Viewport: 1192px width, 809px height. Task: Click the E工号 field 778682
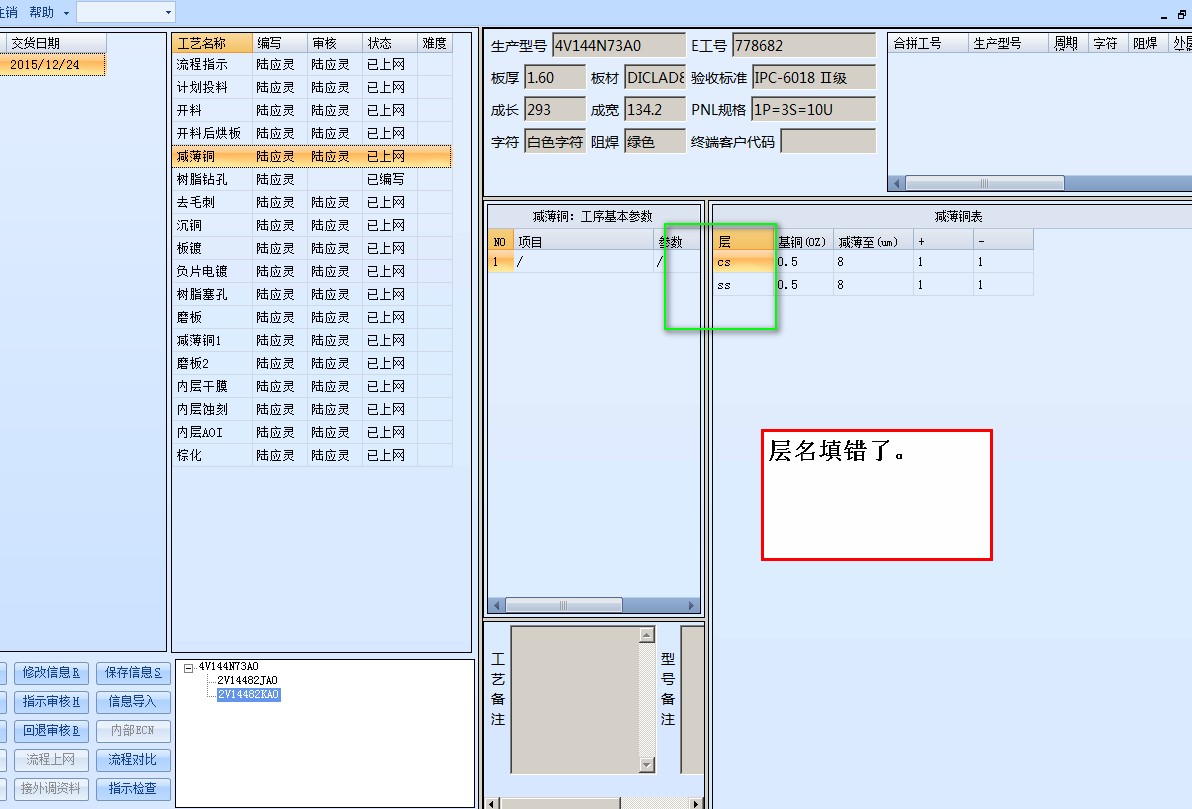tap(804, 46)
